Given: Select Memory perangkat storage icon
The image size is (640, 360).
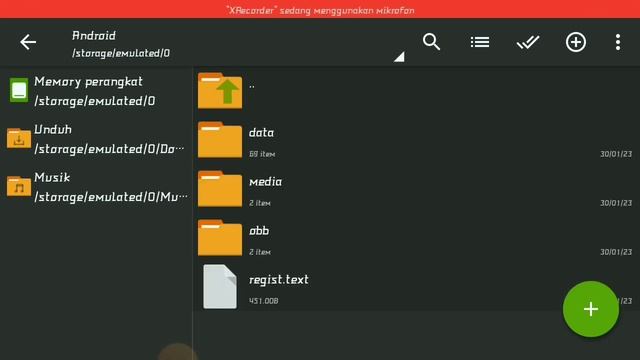Looking at the screenshot, I should point(19,90).
